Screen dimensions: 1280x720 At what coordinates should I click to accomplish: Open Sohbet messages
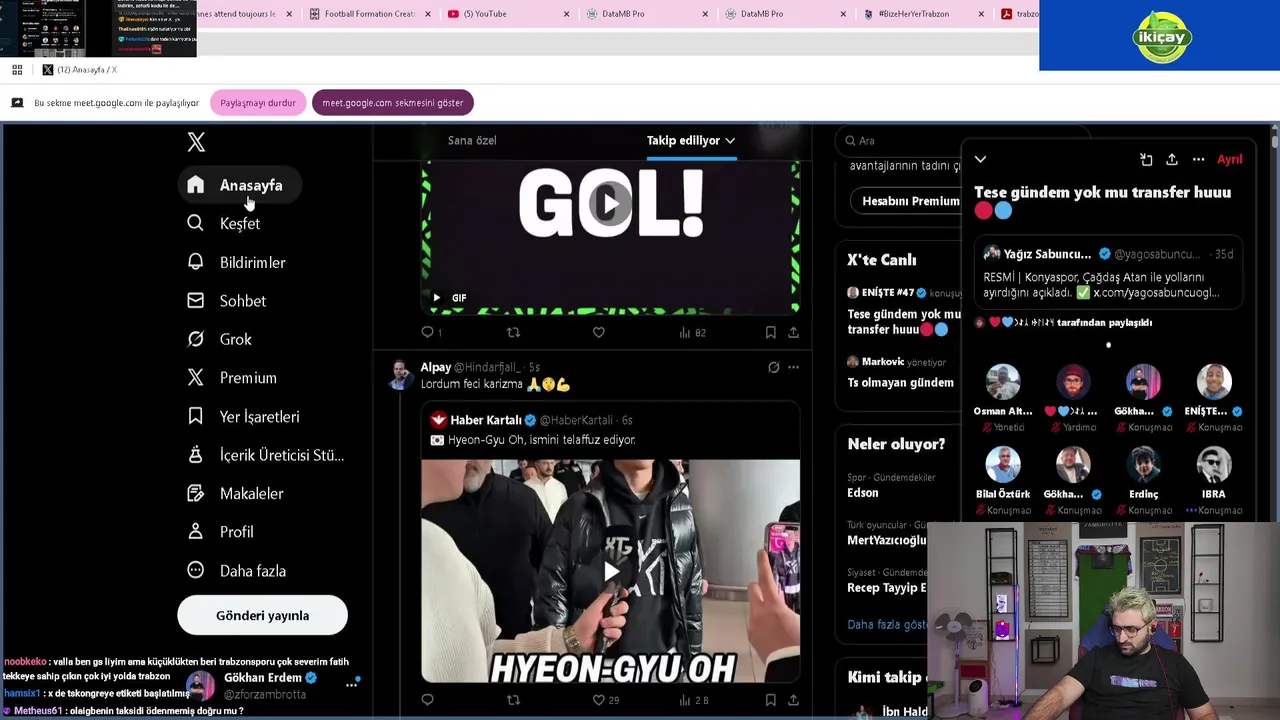click(227, 300)
